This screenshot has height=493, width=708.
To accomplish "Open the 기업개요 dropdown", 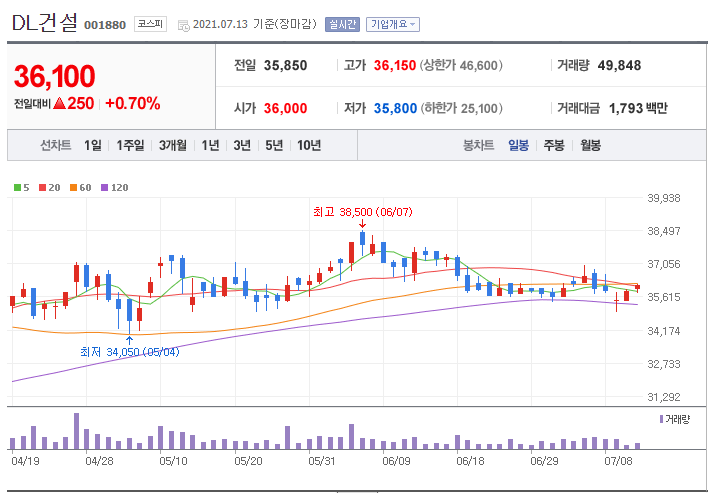I will 393,24.
